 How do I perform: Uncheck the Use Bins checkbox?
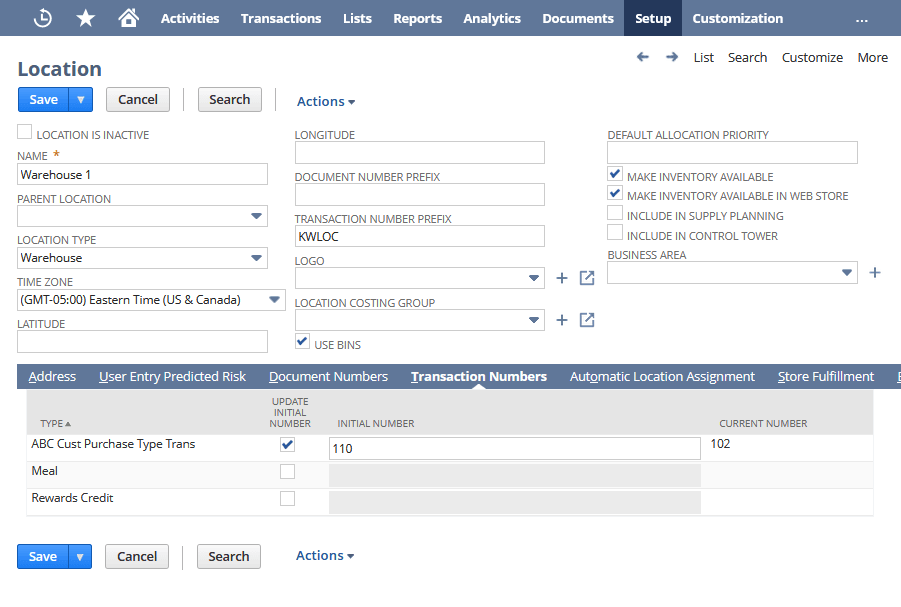click(x=302, y=341)
